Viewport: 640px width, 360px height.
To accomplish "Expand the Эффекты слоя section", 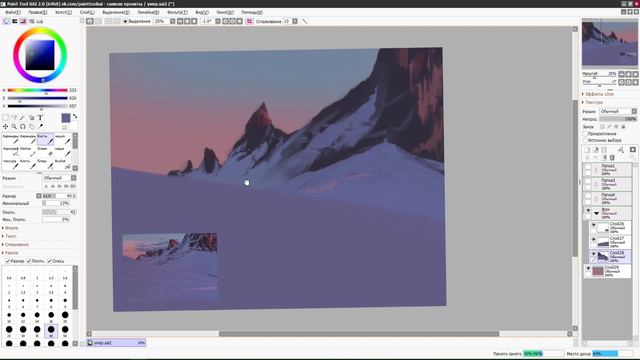I will point(598,94).
